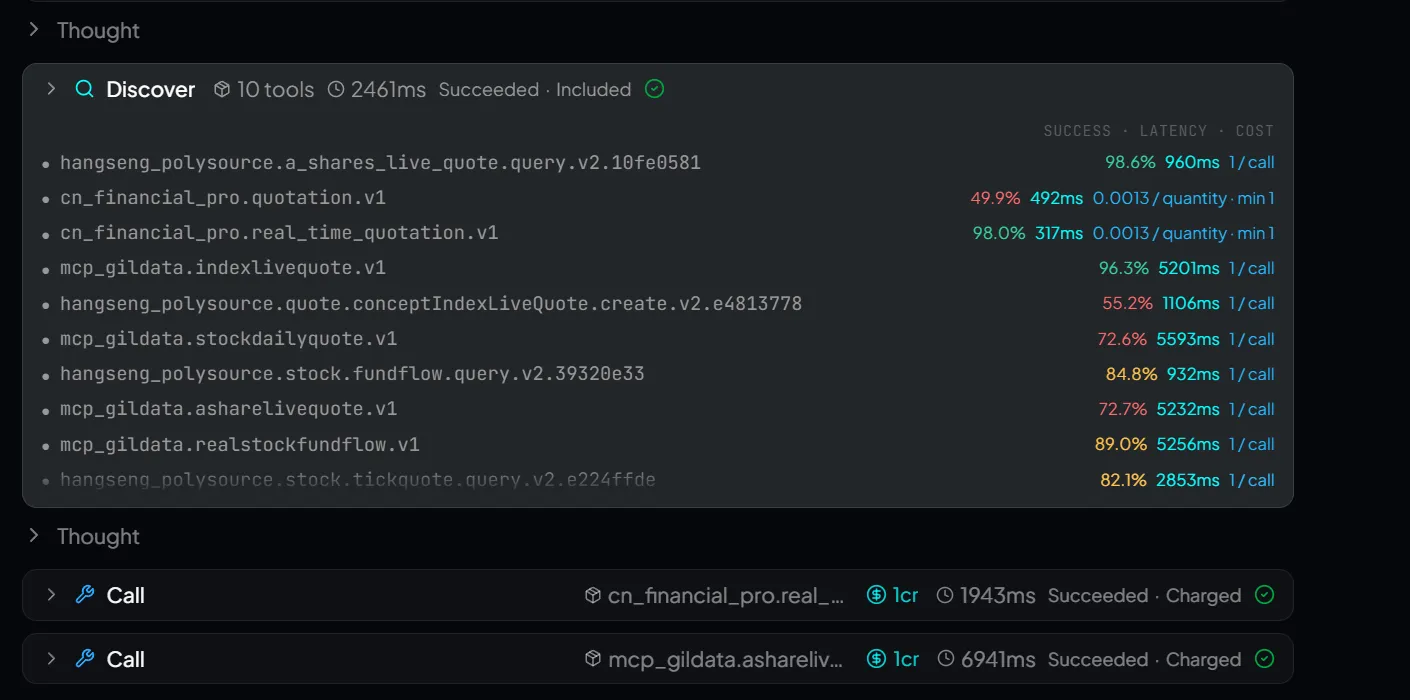Click the mcp_gildata.ashareliv tool name in Call row
The width and height of the screenshot is (1410, 700).
726,659
